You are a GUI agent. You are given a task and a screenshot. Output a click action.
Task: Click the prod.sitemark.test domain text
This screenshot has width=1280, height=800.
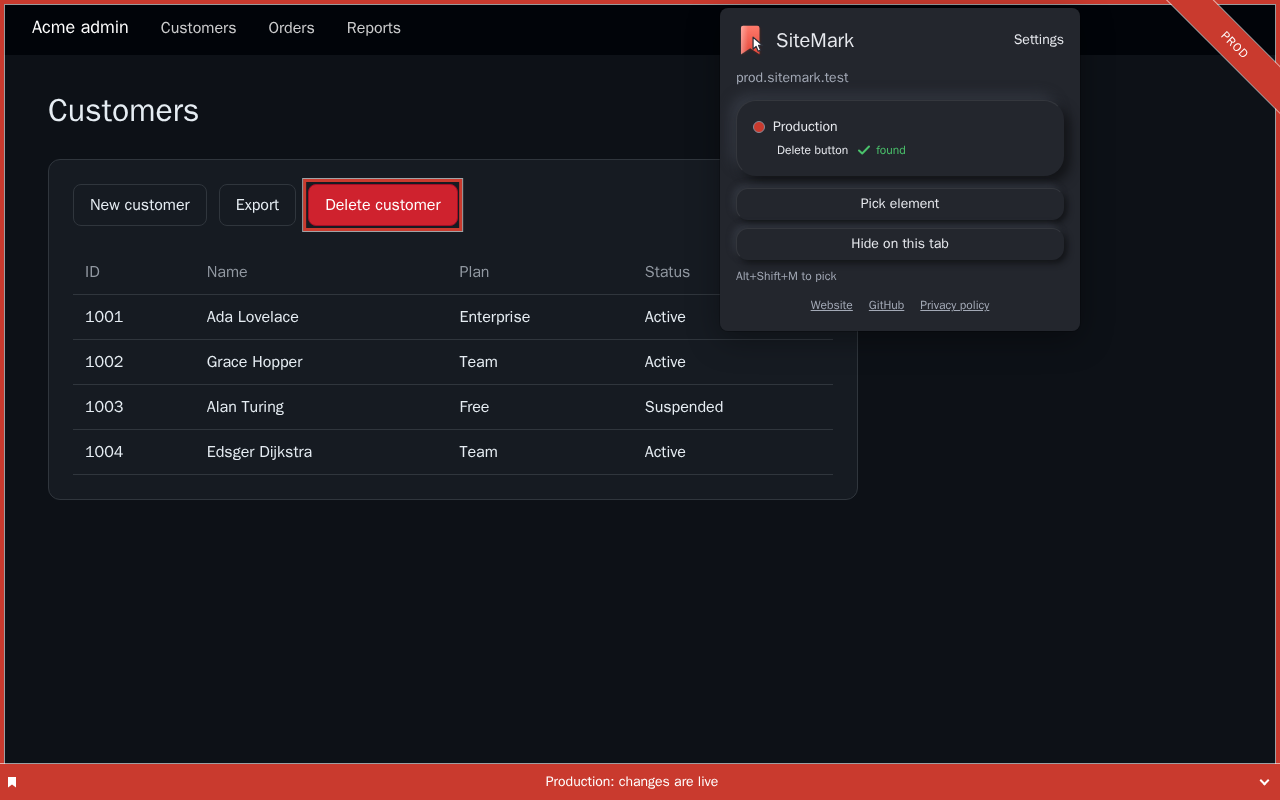coord(792,78)
